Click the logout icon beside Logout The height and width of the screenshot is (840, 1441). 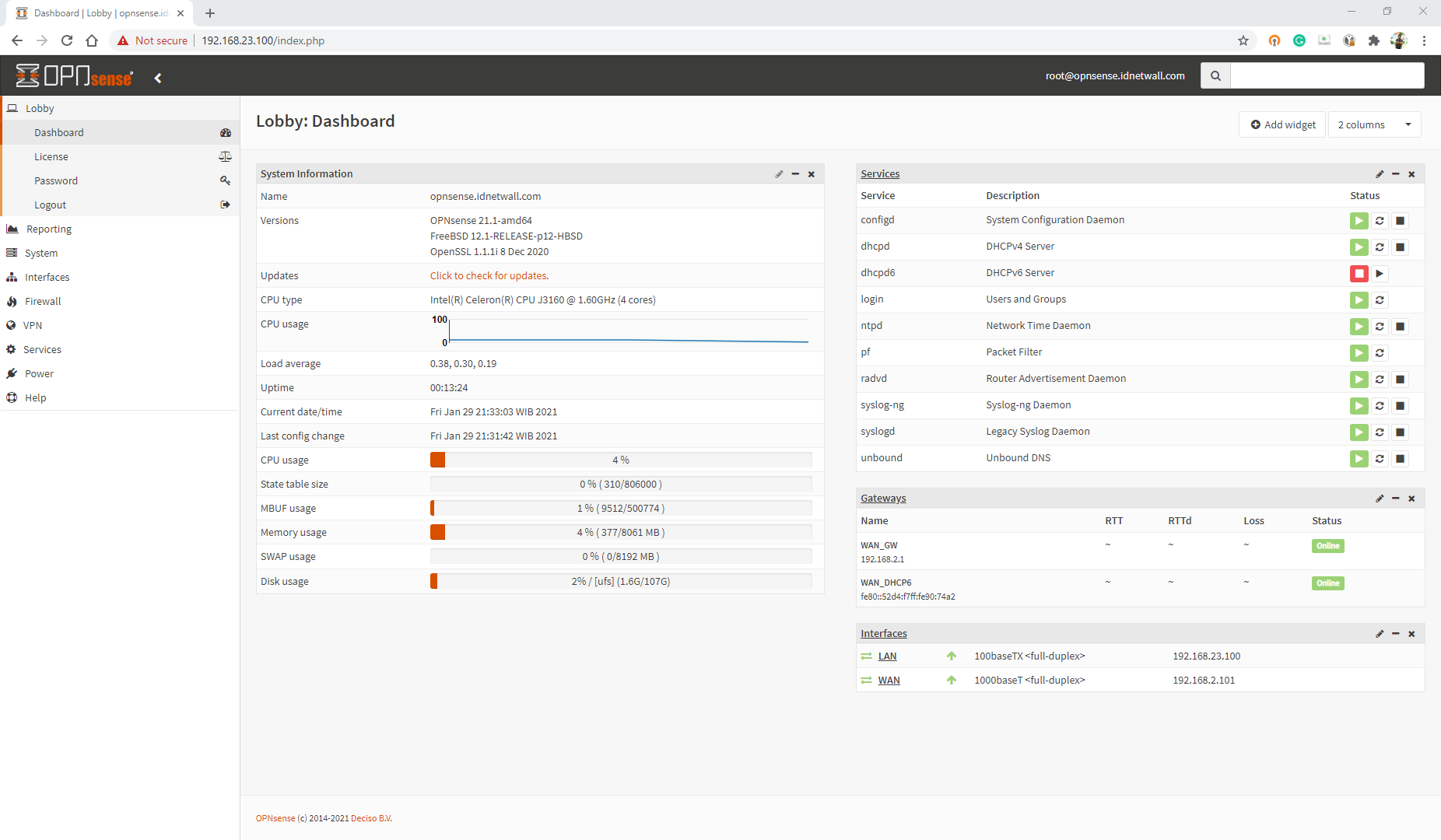(x=225, y=205)
